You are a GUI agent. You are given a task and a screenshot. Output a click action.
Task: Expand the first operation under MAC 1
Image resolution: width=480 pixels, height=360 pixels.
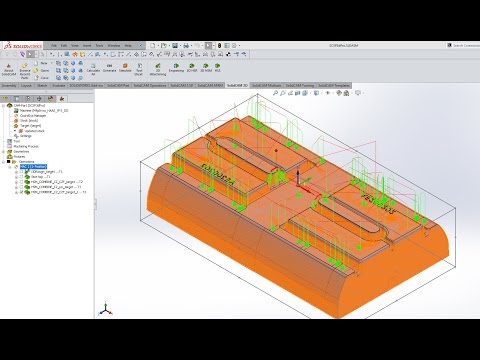pyautogui.click(x=16, y=172)
